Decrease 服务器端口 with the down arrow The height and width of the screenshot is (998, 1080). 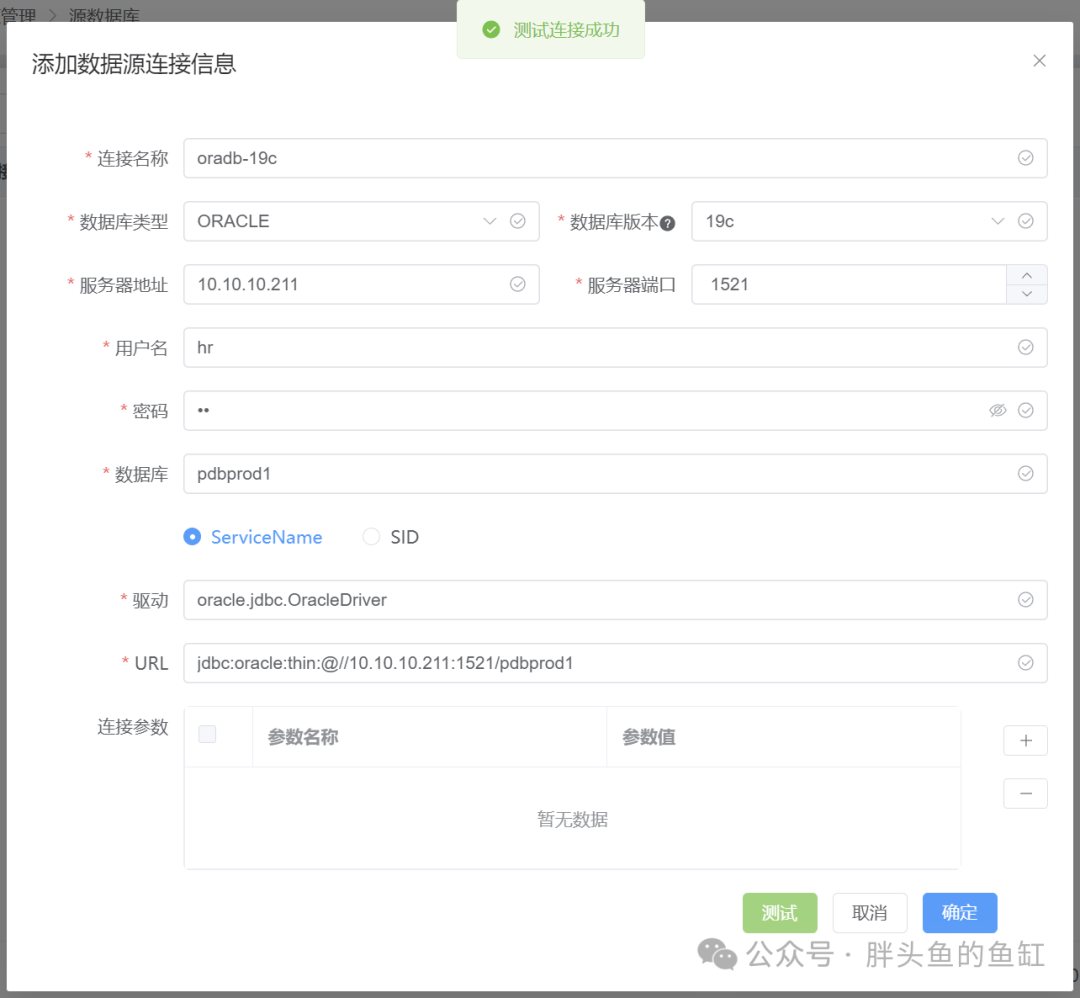[1026, 294]
